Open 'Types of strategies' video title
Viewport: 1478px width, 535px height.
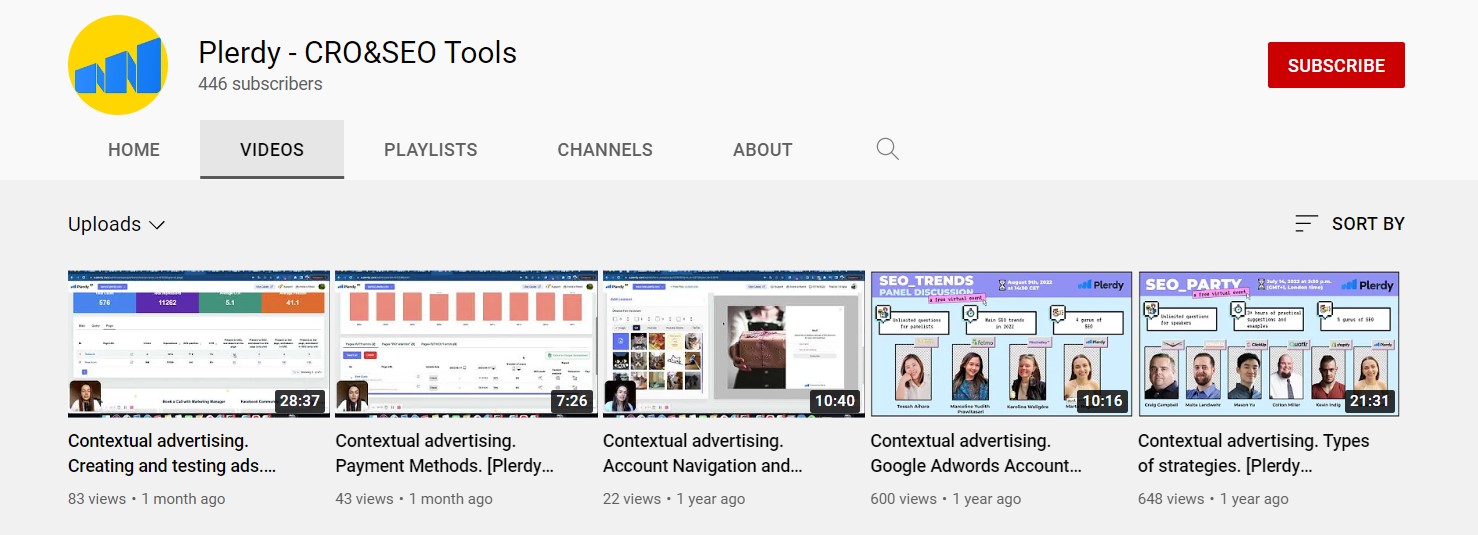pos(1254,453)
